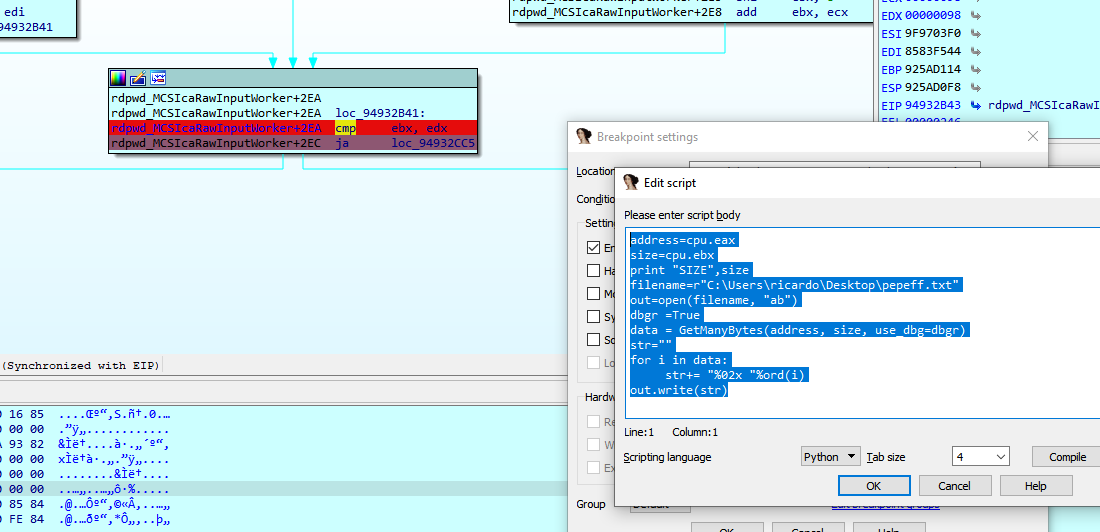Toggle the second Settings checkbox
The image size is (1100, 532).
click(594, 270)
